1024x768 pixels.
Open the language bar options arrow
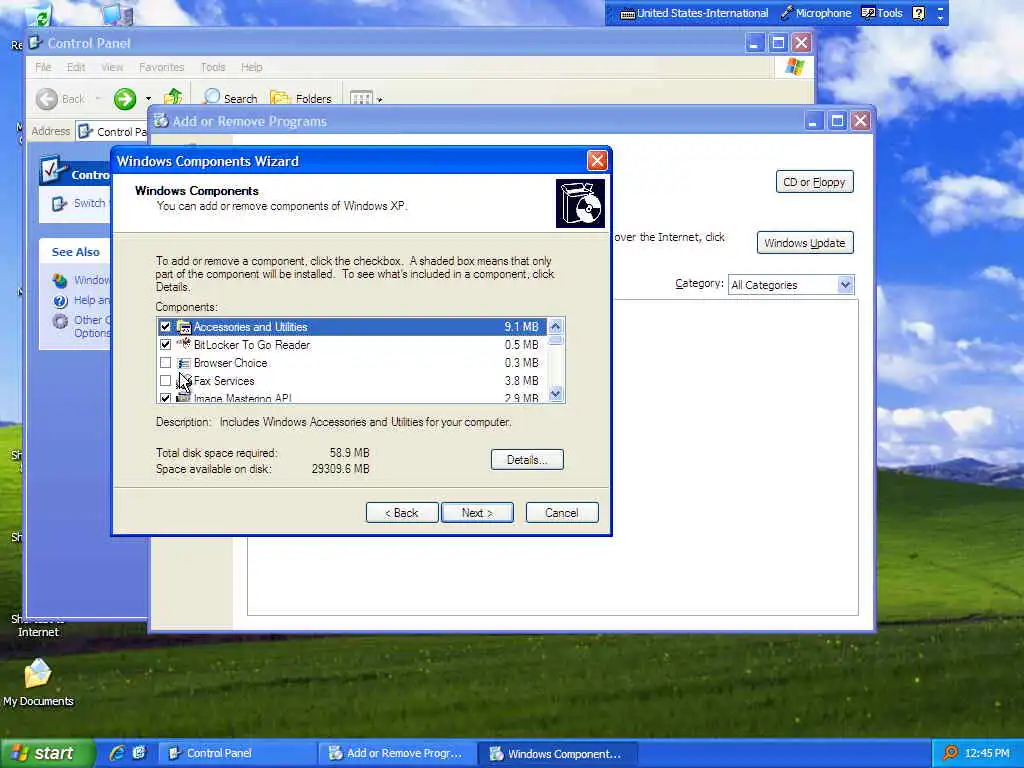click(940, 17)
